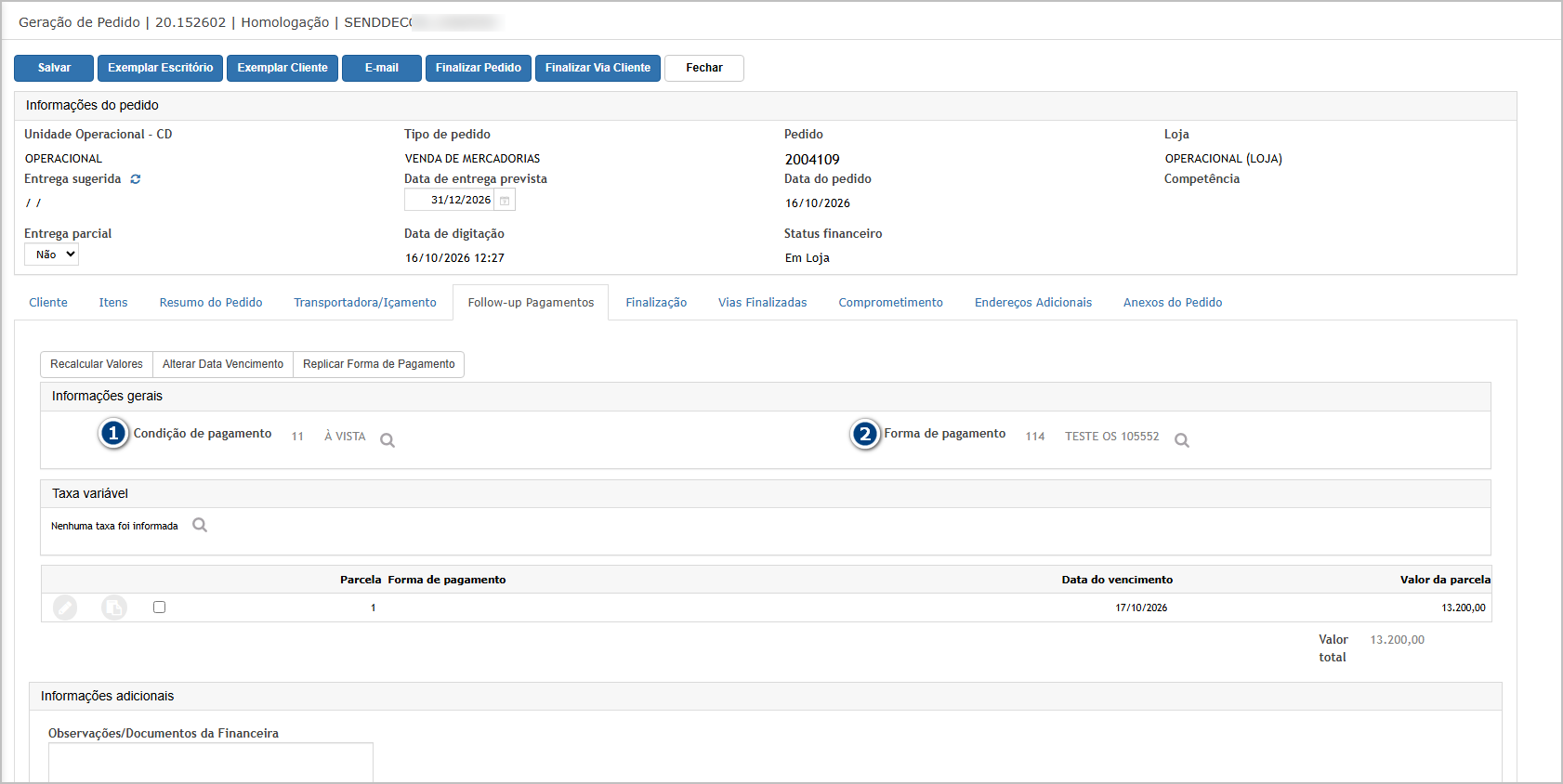The height and width of the screenshot is (784, 1563).
Task: Click Recalcular Valores button
Action: coord(97,364)
